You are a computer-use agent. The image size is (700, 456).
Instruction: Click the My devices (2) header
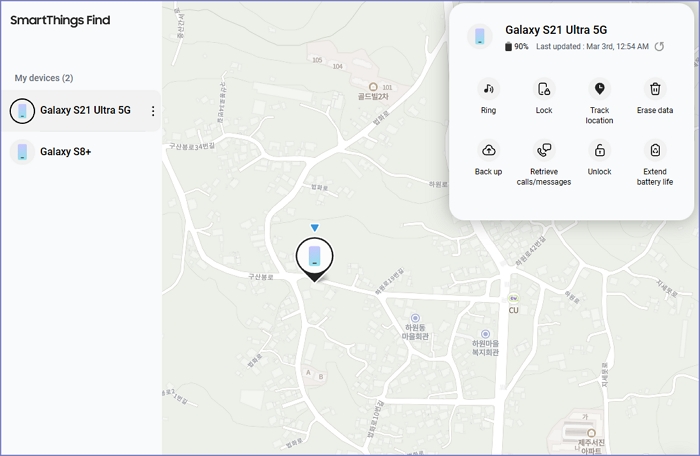44,78
